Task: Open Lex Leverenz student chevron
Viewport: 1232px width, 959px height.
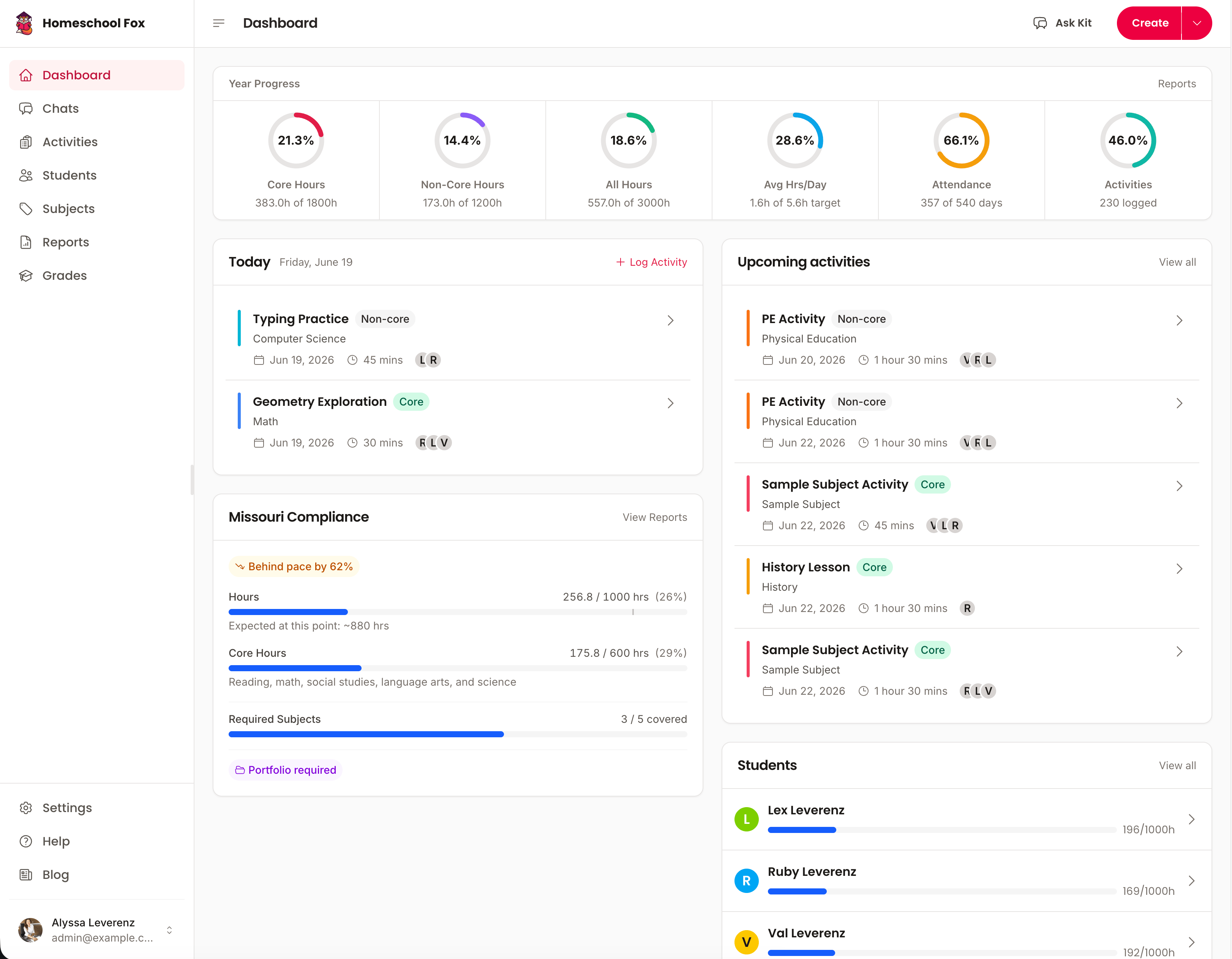Action: tap(1191, 819)
